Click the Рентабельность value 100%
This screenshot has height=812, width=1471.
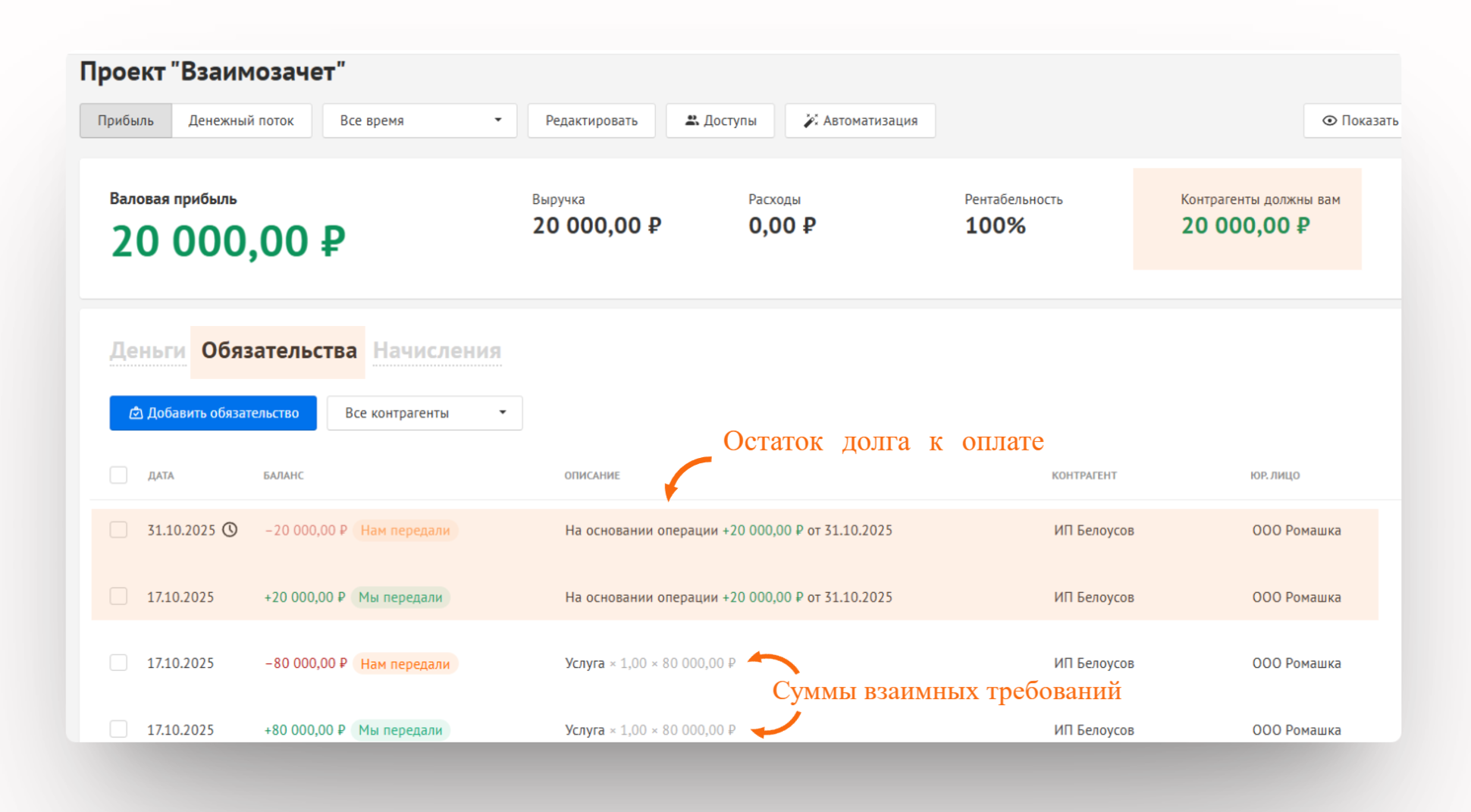click(996, 226)
